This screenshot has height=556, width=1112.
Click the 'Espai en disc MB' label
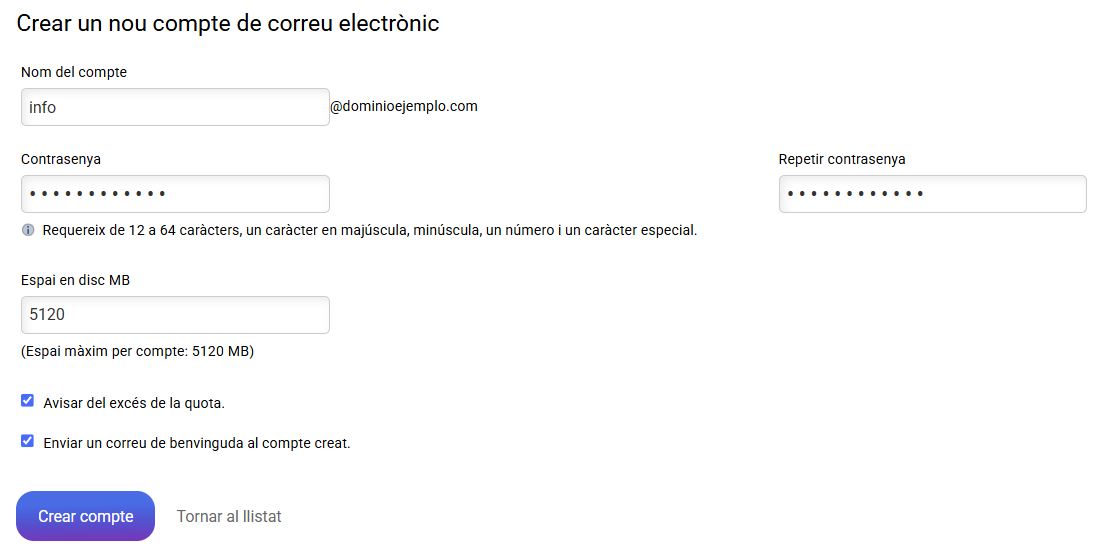(x=76, y=280)
